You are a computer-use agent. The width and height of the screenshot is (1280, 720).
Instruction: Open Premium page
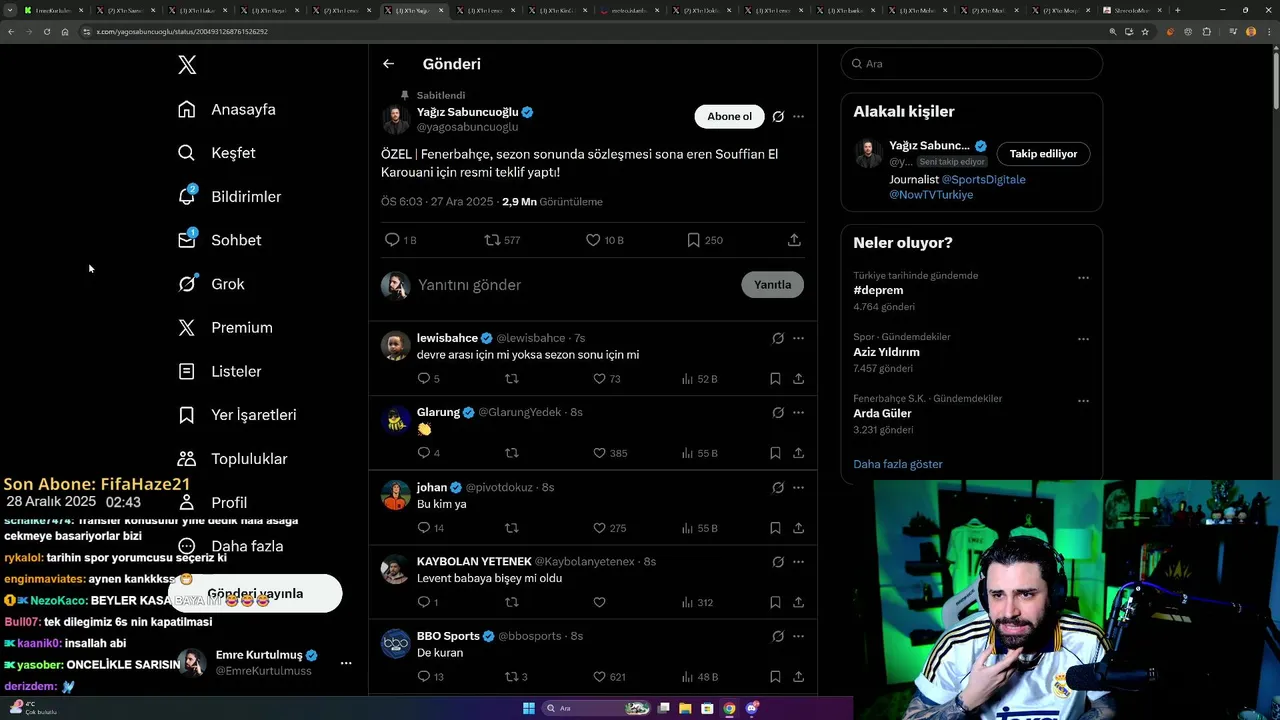[x=225, y=327]
